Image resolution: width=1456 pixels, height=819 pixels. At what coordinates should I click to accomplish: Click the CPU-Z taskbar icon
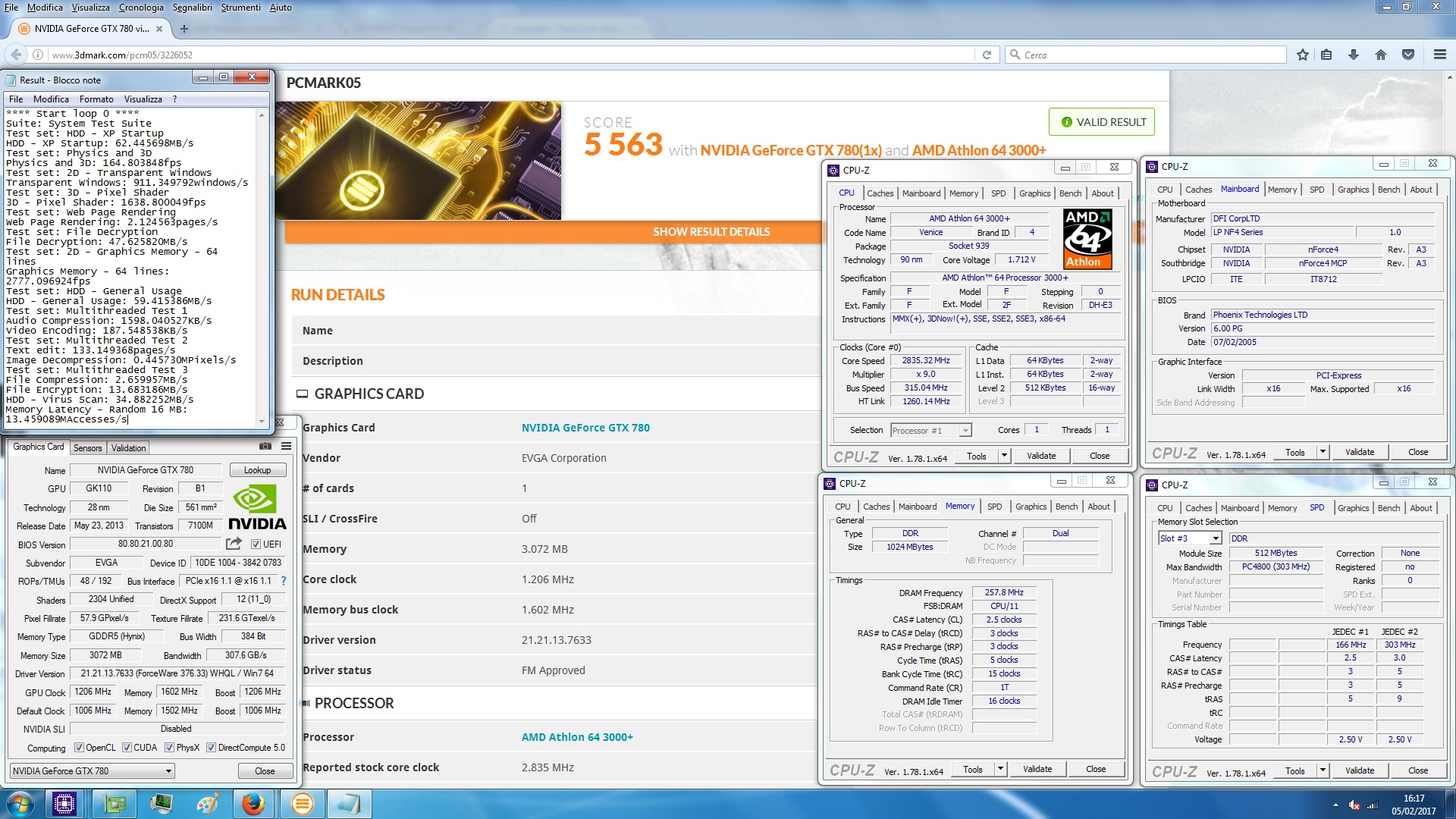tap(64, 804)
